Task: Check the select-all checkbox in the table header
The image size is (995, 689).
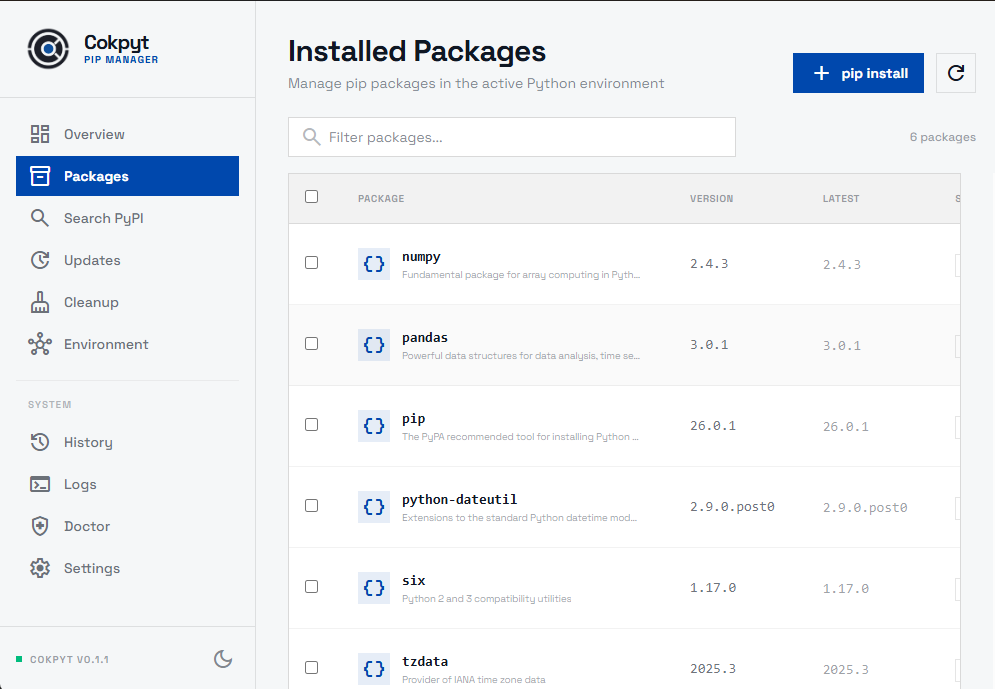Action: tap(311, 197)
